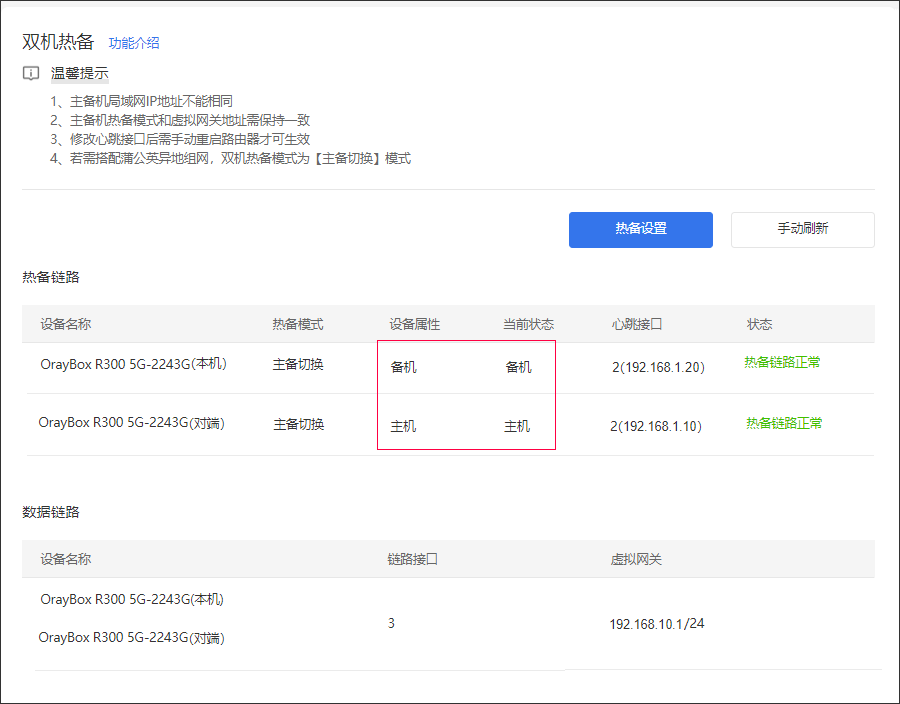Image resolution: width=900 pixels, height=704 pixels.
Task: Click the 热备模式 column header
Action: tap(297, 324)
